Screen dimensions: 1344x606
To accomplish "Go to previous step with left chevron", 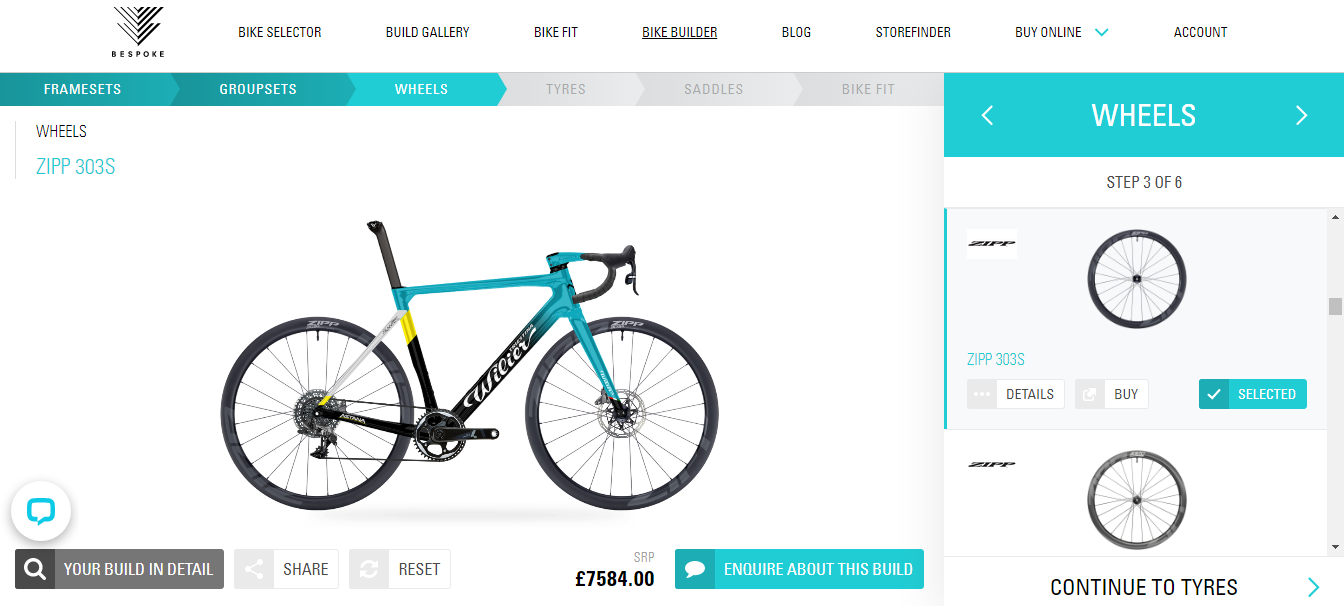I will 987,115.
